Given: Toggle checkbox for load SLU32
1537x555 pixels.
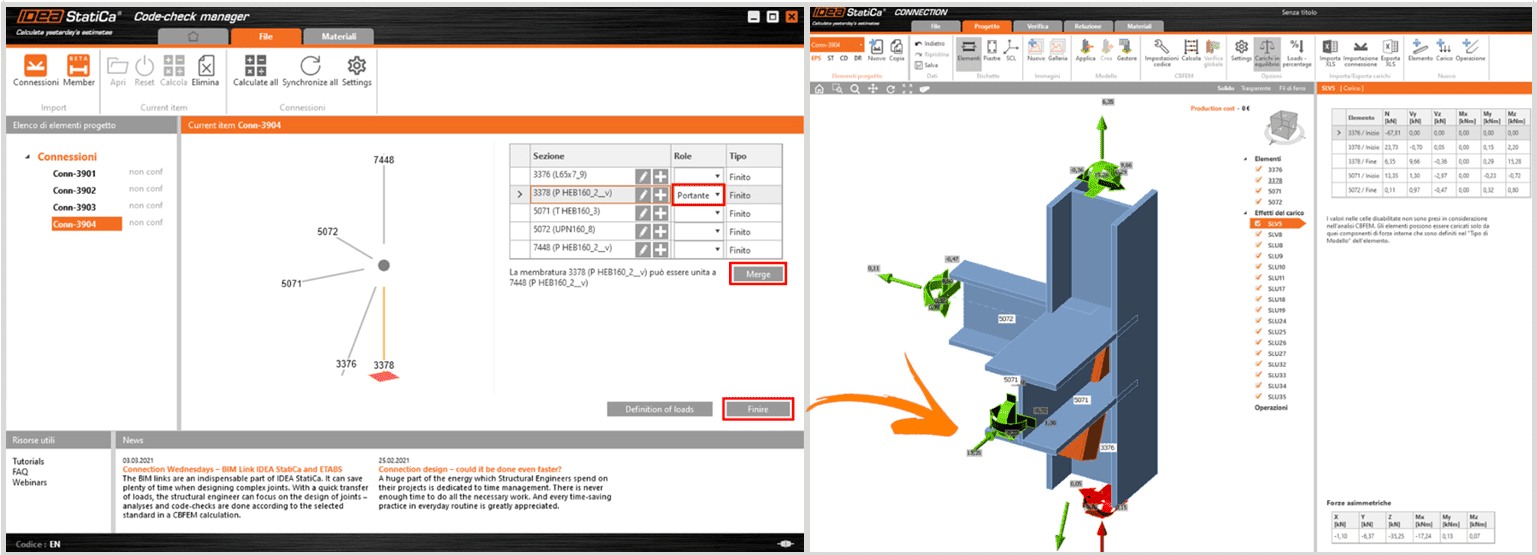Looking at the screenshot, I should [x=1257, y=364].
